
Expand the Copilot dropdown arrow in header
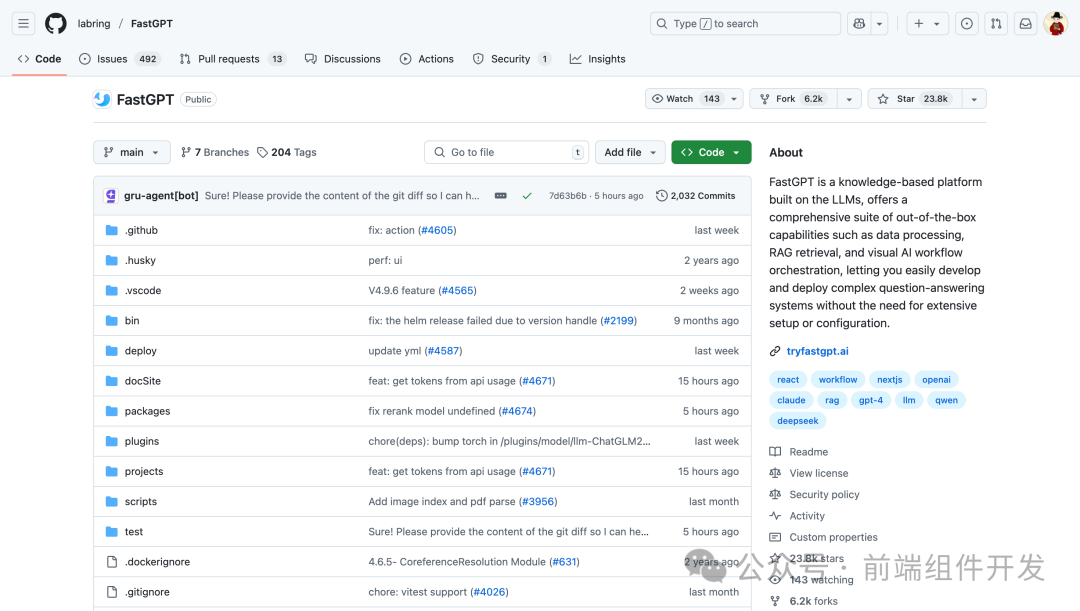[x=879, y=23]
